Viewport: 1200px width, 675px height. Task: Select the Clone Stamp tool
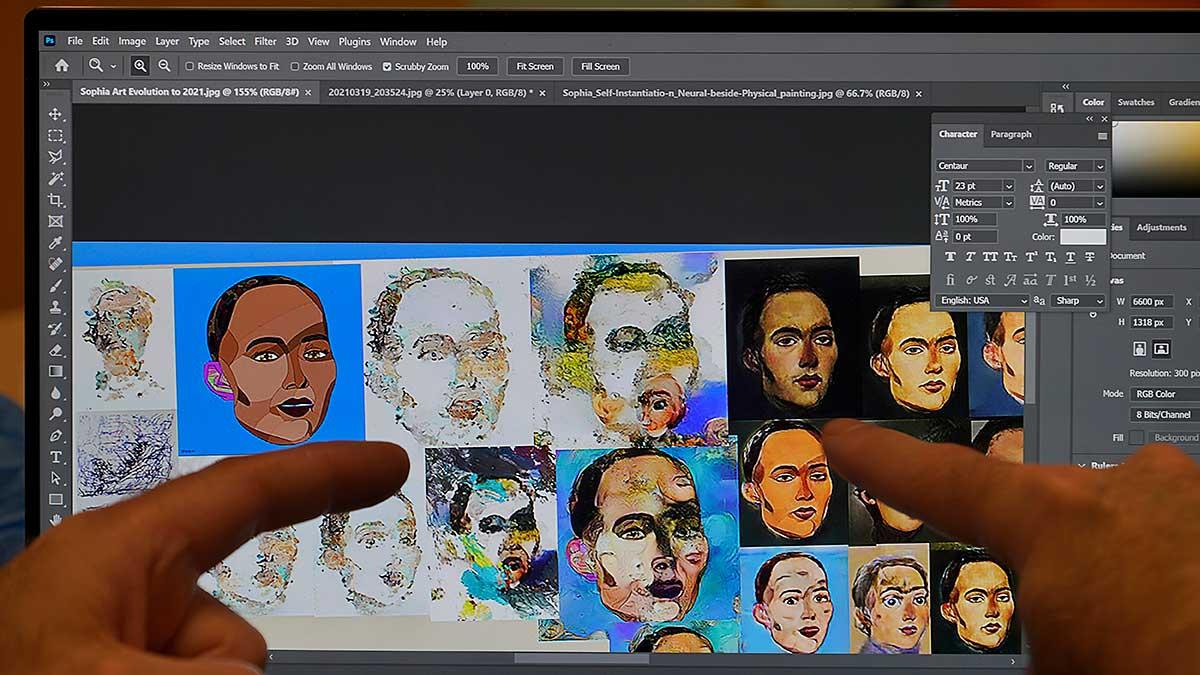[x=56, y=307]
